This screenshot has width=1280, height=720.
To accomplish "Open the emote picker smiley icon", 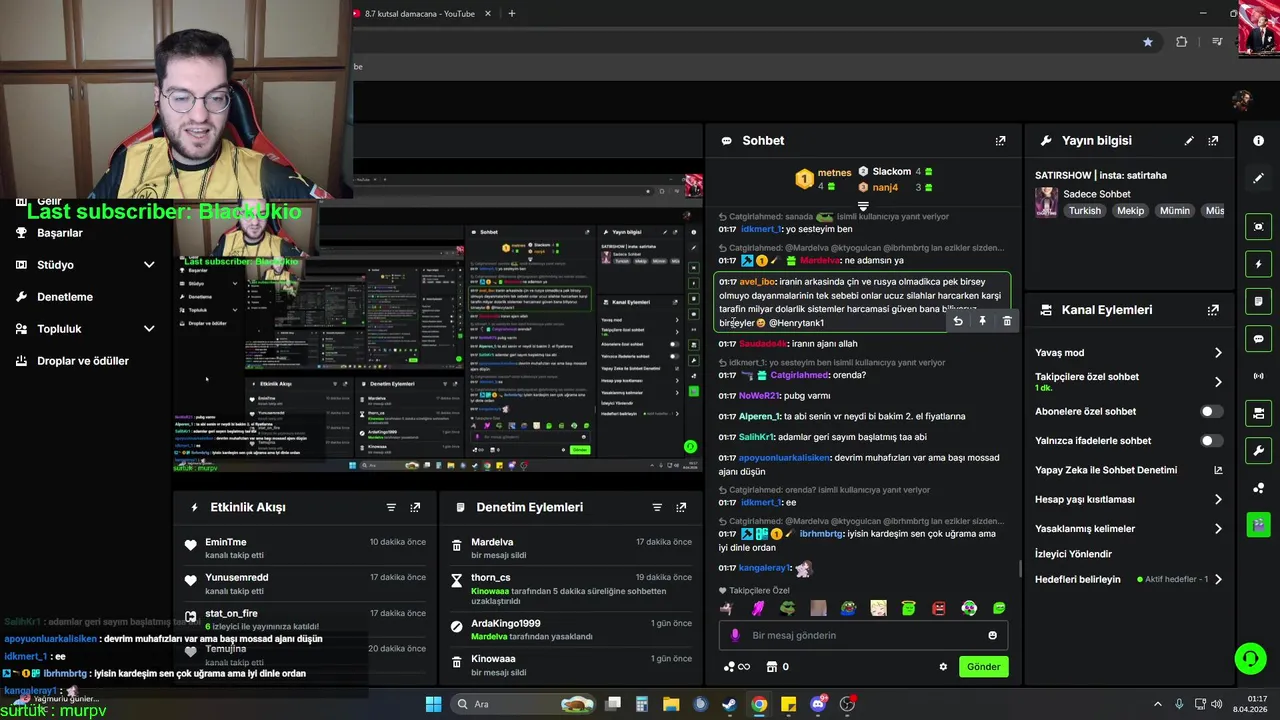I will click(x=992, y=635).
